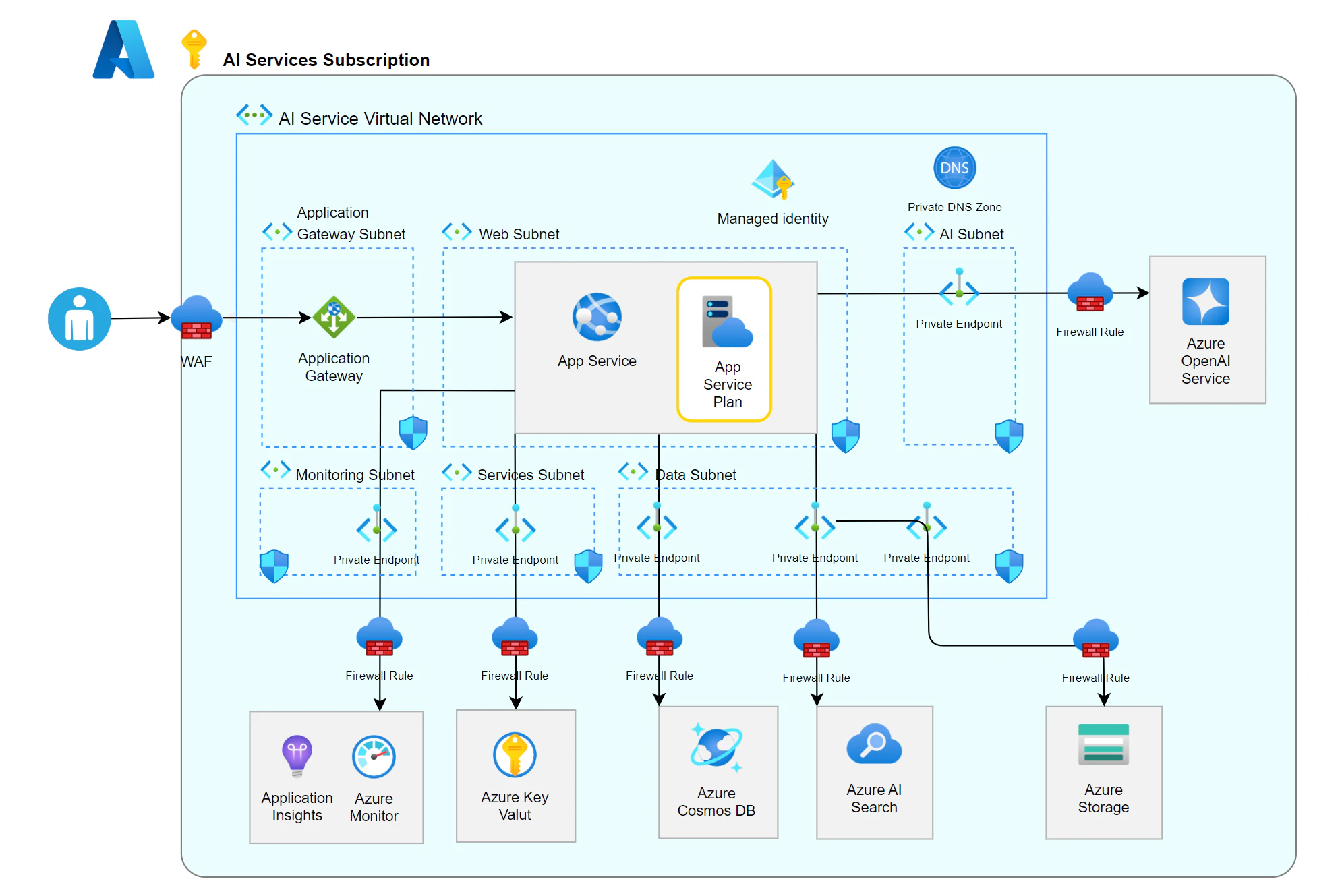Click the Monitoring Subnet private endpoint icon
Image resolution: width=1342 pixels, height=896 pixels.
click(x=376, y=525)
